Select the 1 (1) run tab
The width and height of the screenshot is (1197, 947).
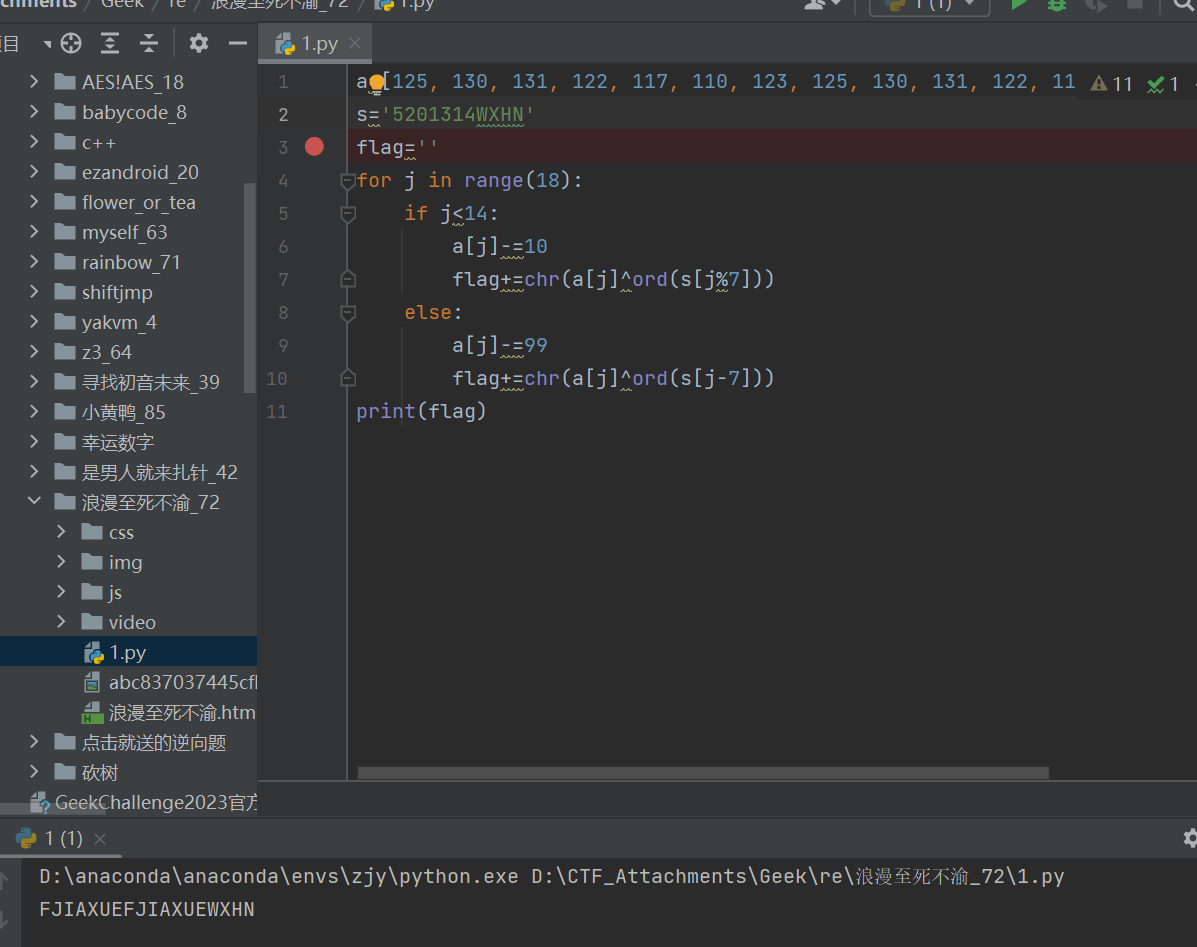click(x=63, y=838)
